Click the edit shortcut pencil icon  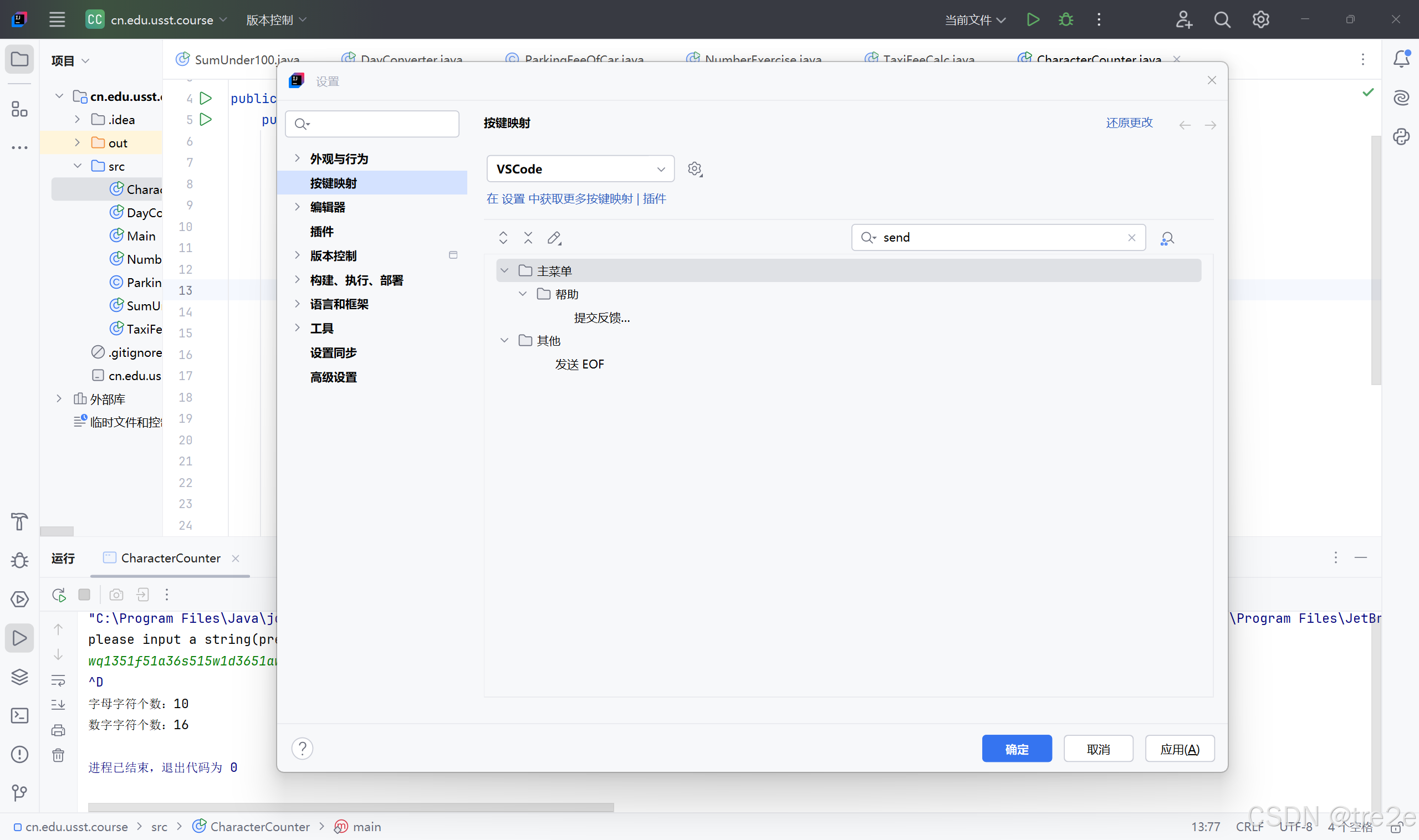point(554,238)
